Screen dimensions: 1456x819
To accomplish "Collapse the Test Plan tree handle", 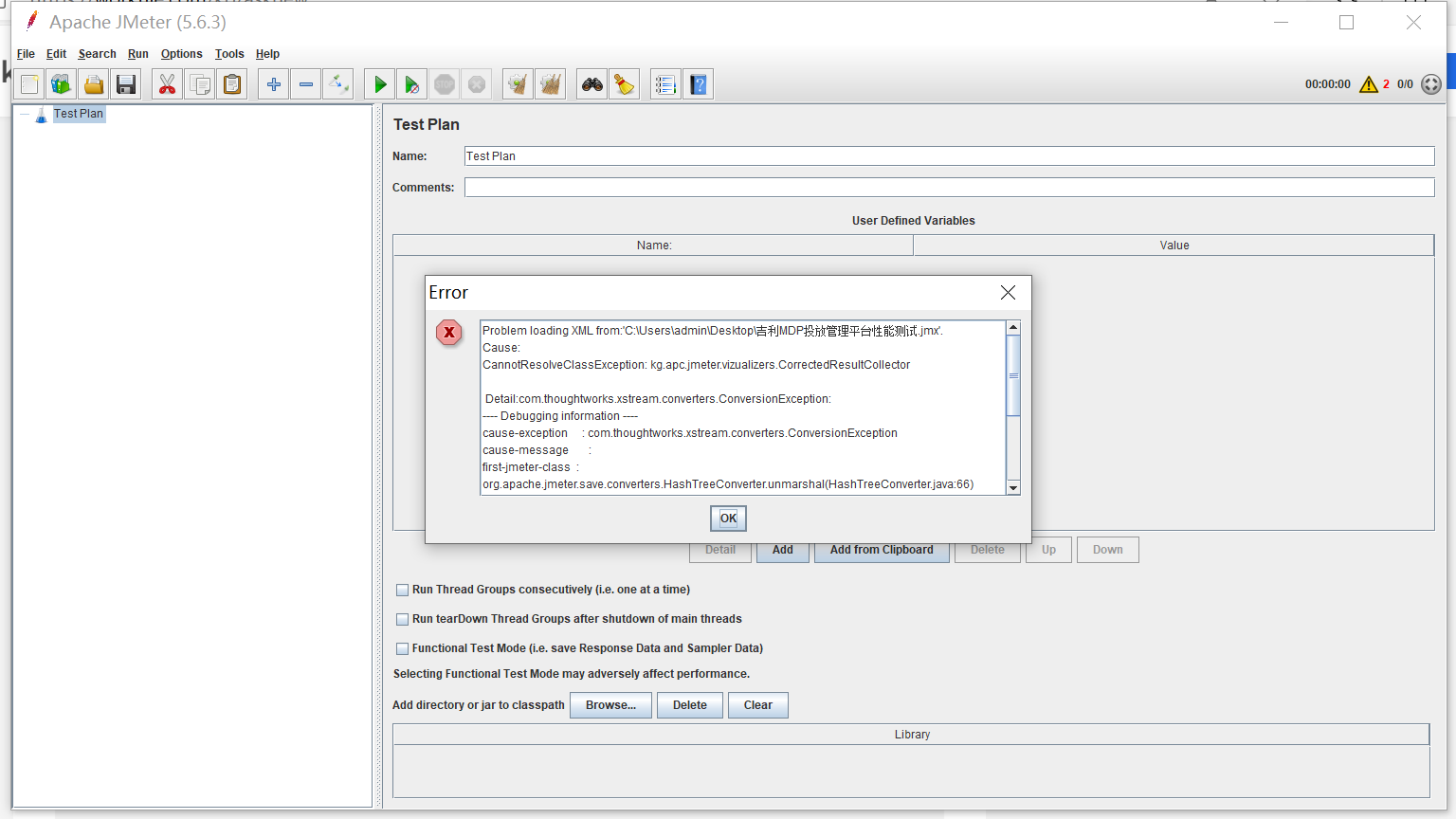I will 25,114.
